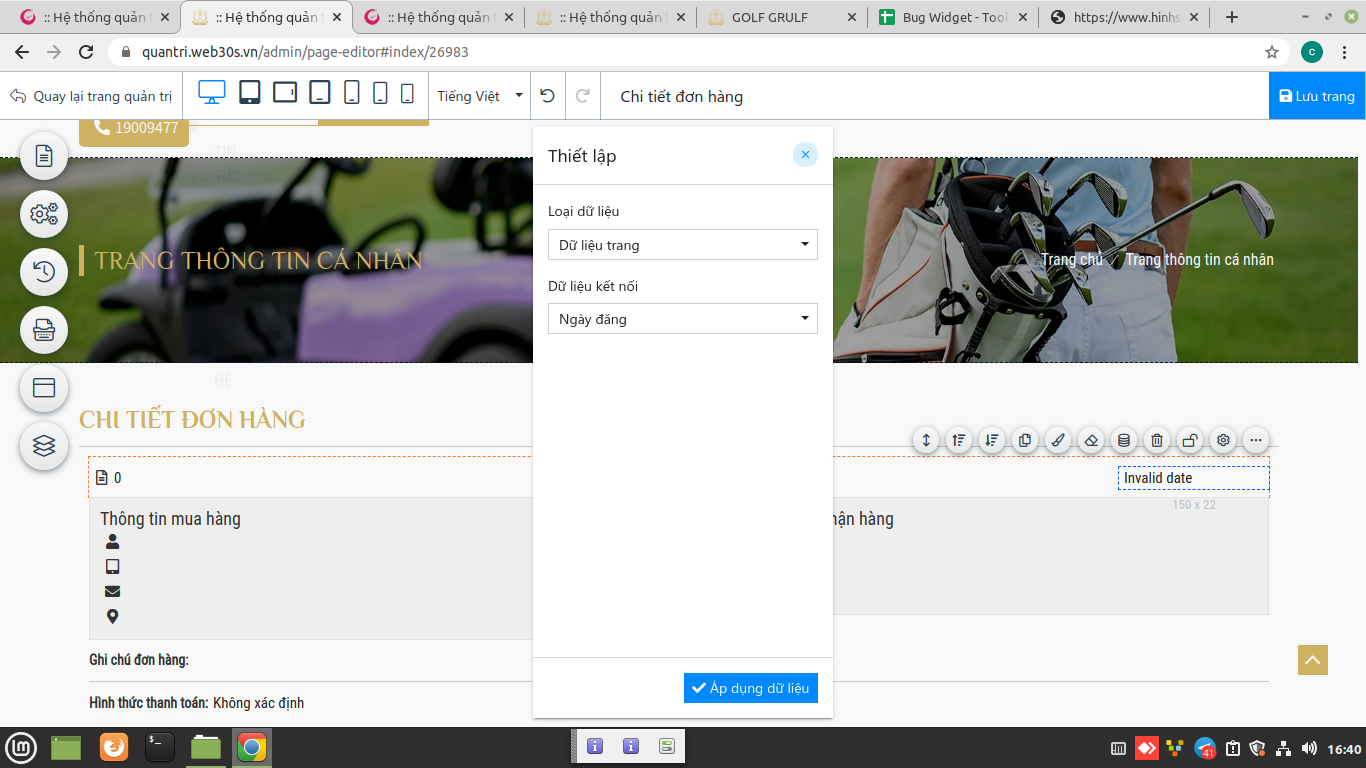
Task: Open the Loại dữ liệu dropdown
Action: 683,245
